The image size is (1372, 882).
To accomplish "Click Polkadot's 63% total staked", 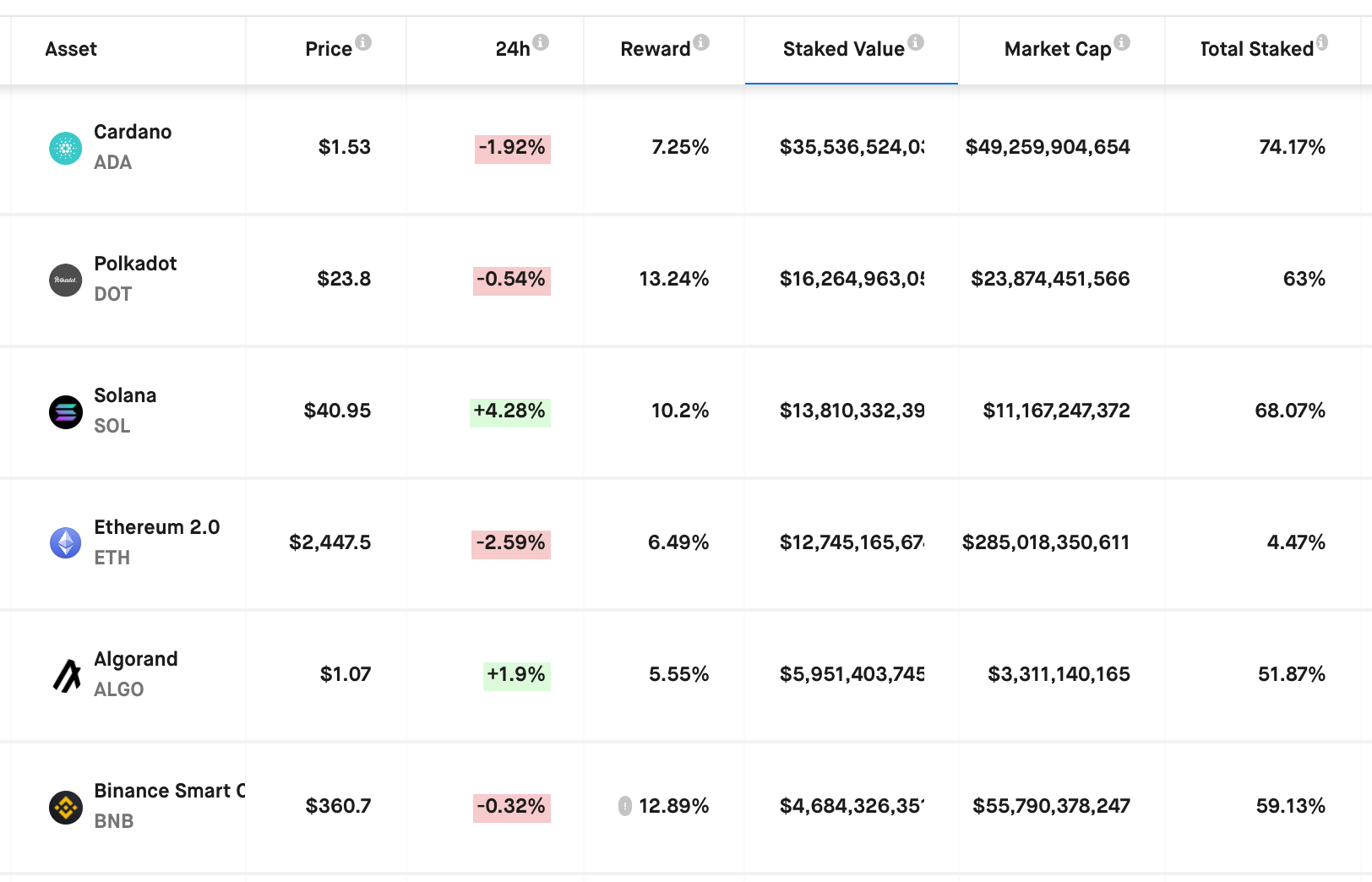I will (1304, 279).
